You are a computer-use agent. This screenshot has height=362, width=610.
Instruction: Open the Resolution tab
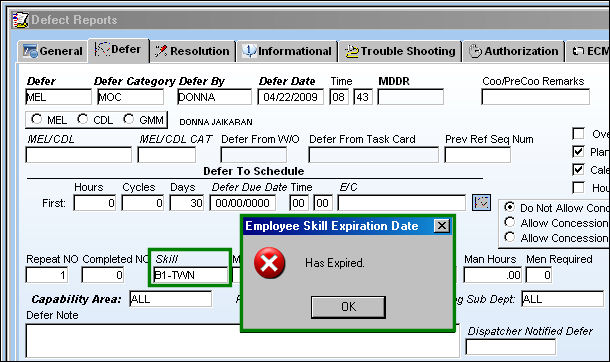pyautogui.click(x=193, y=51)
